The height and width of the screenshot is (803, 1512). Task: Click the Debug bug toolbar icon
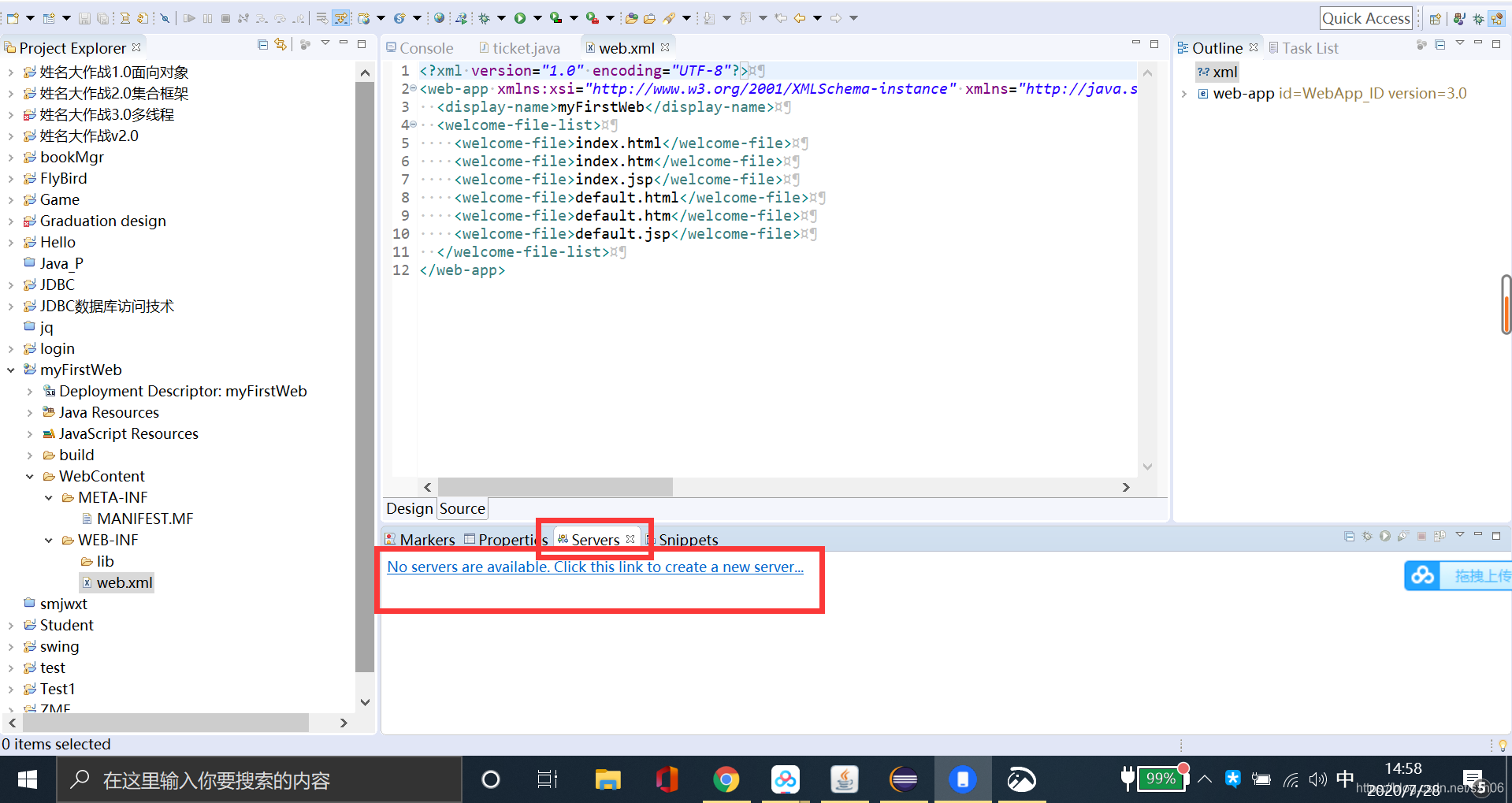point(484,18)
